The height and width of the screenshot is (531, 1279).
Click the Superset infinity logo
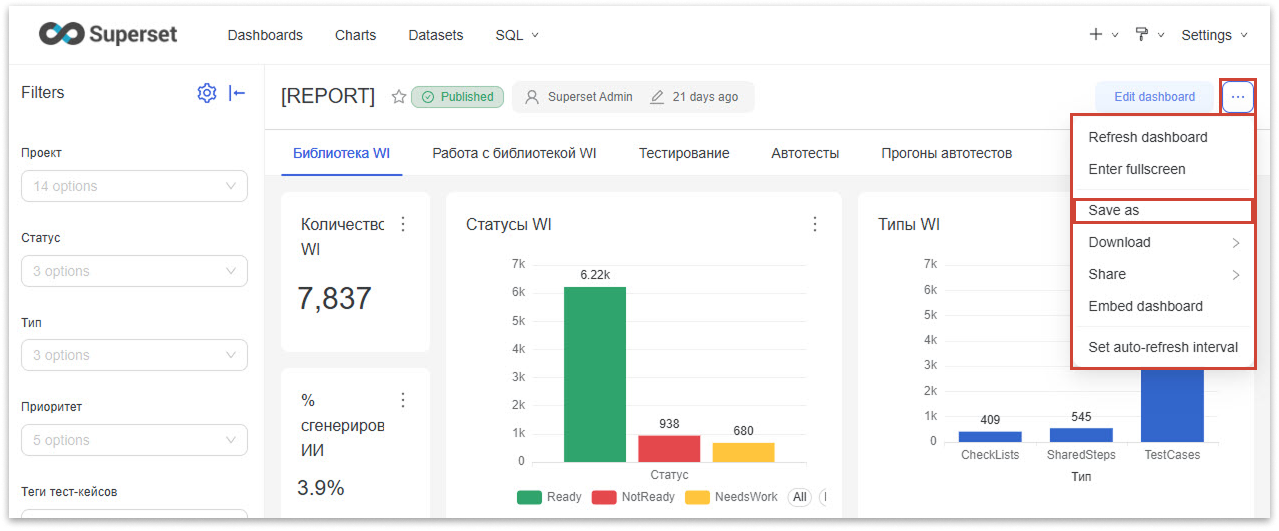coord(61,34)
